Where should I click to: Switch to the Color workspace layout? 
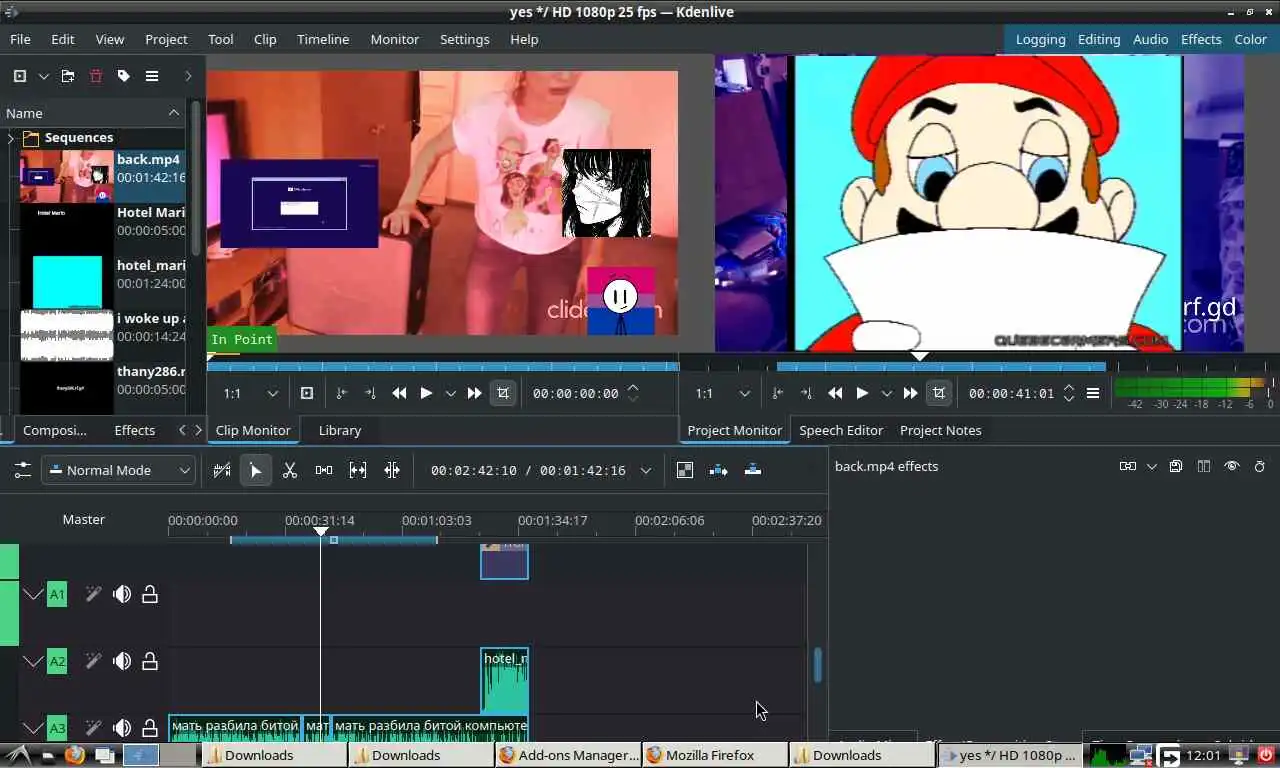point(1250,39)
